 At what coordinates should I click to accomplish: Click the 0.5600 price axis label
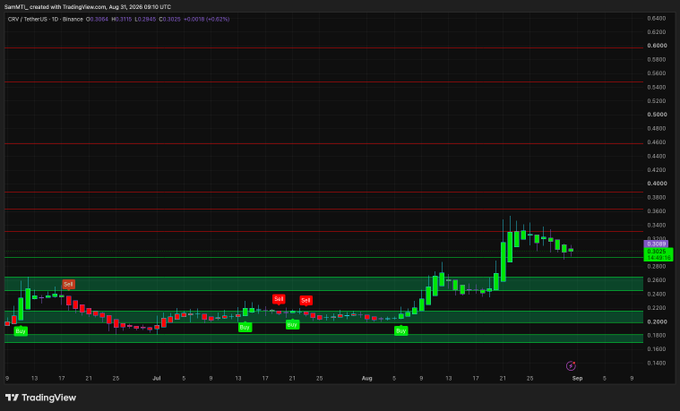coord(656,73)
